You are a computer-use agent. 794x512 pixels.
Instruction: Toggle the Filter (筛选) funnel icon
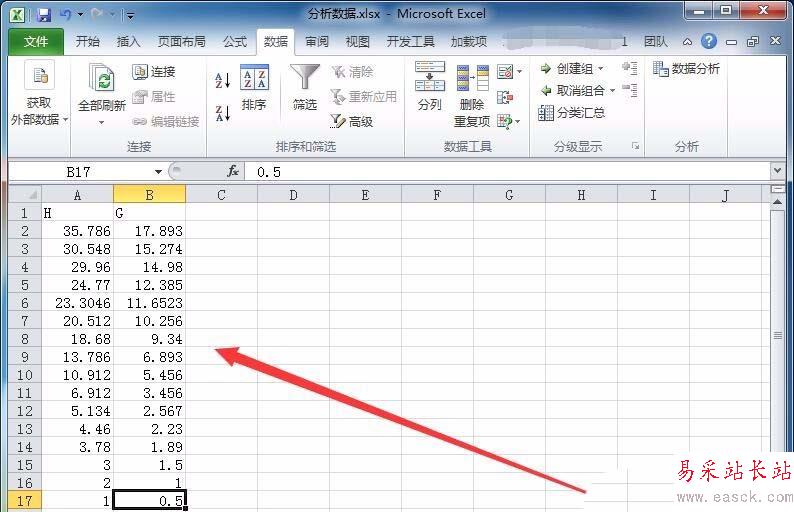(305, 78)
